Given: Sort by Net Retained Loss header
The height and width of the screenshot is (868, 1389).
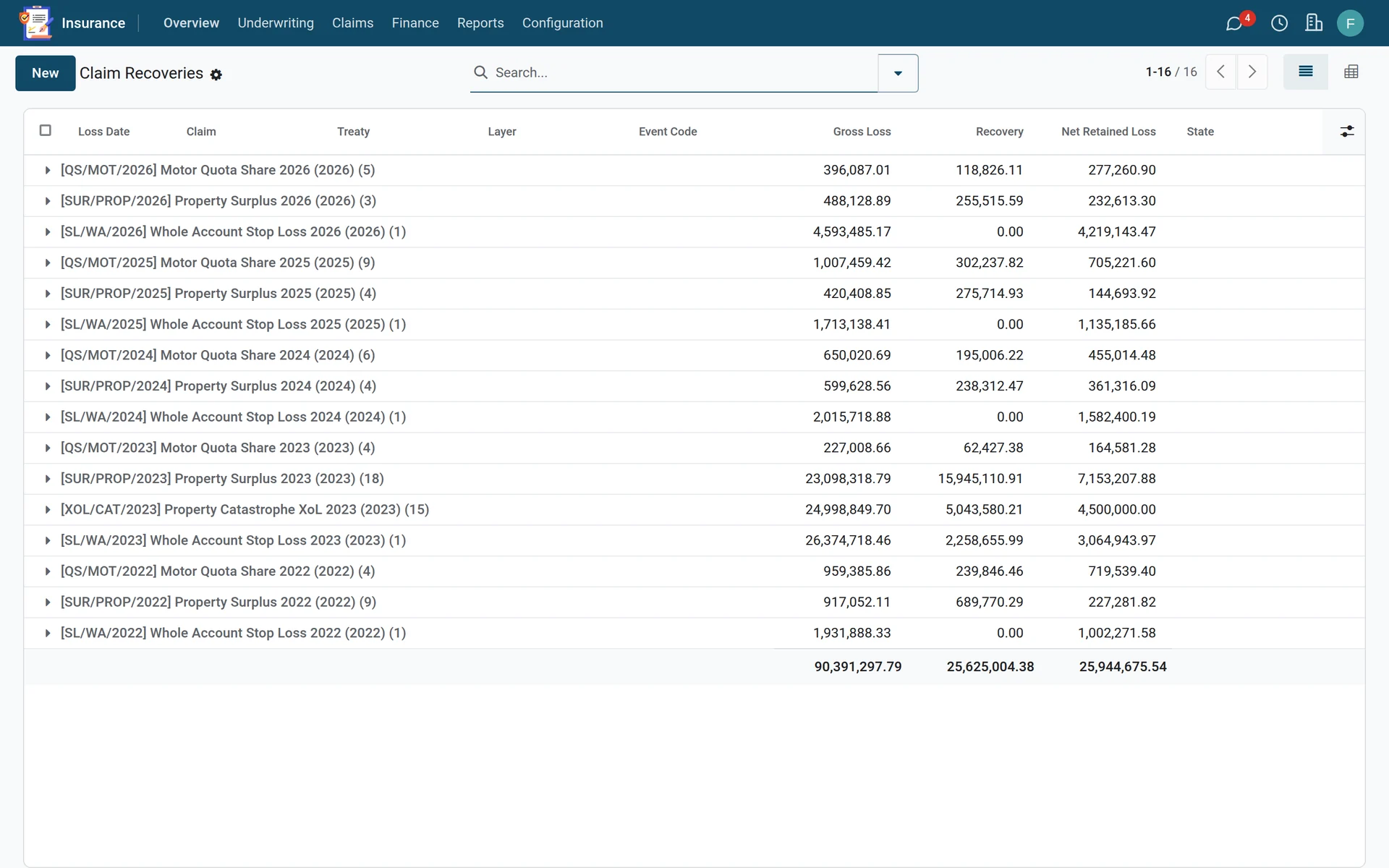Looking at the screenshot, I should tap(1108, 132).
